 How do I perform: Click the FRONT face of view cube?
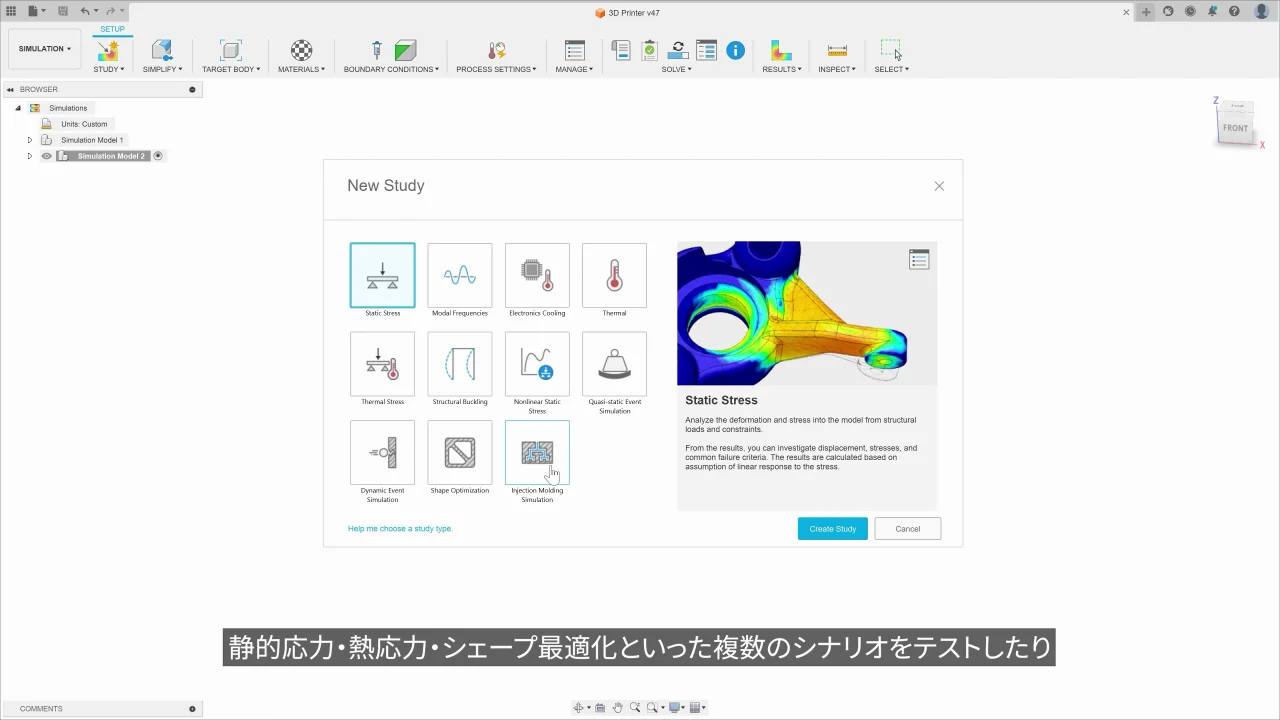1235,128
